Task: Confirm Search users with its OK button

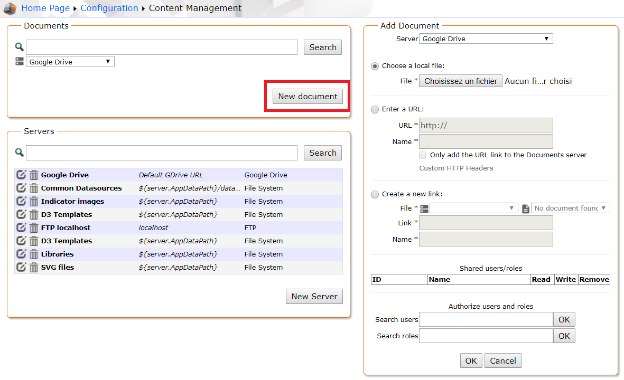Action: click(564, 320)
